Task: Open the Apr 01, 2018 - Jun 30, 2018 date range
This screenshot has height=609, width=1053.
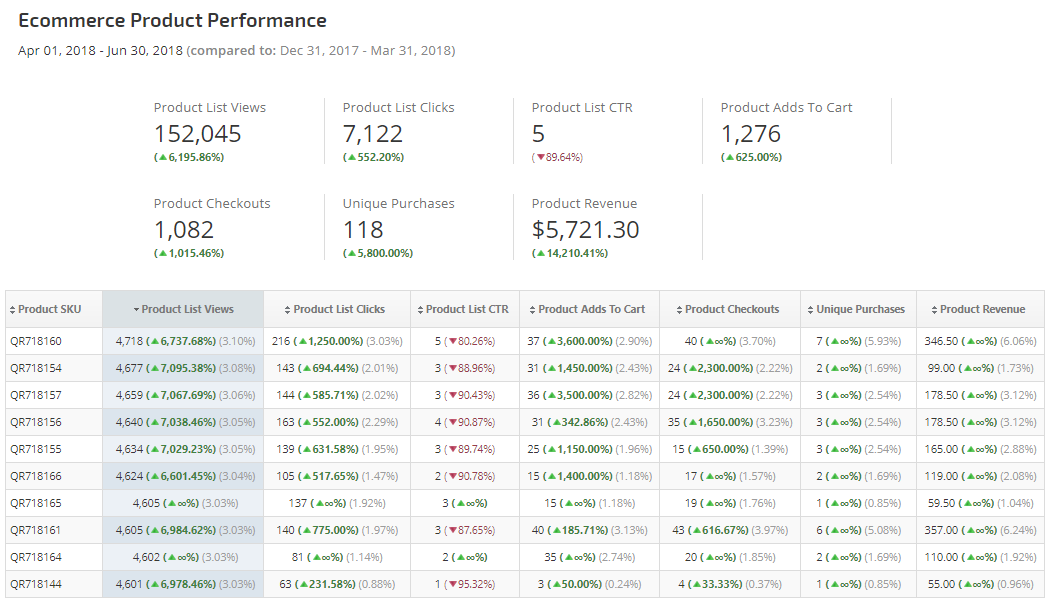Action: coord(100,50)
